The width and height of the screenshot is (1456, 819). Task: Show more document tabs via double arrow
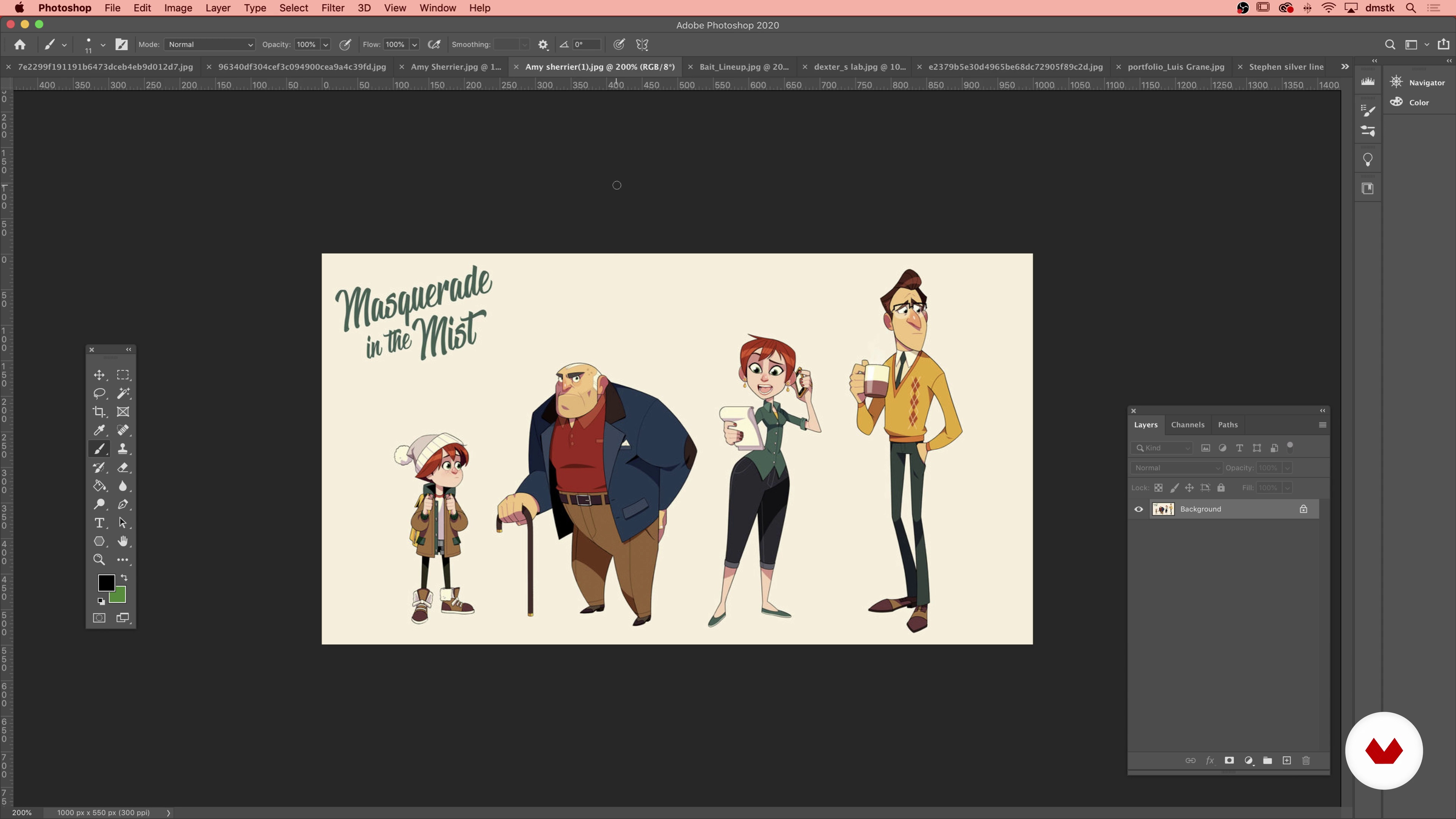click(1345, 67)
